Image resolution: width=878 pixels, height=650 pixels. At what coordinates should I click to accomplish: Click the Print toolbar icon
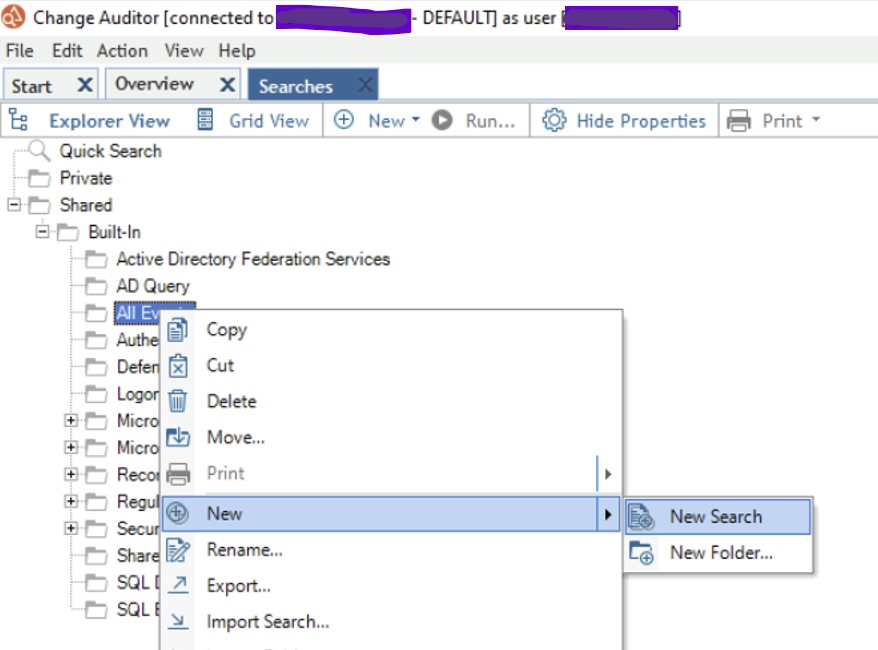coord(741,119)
